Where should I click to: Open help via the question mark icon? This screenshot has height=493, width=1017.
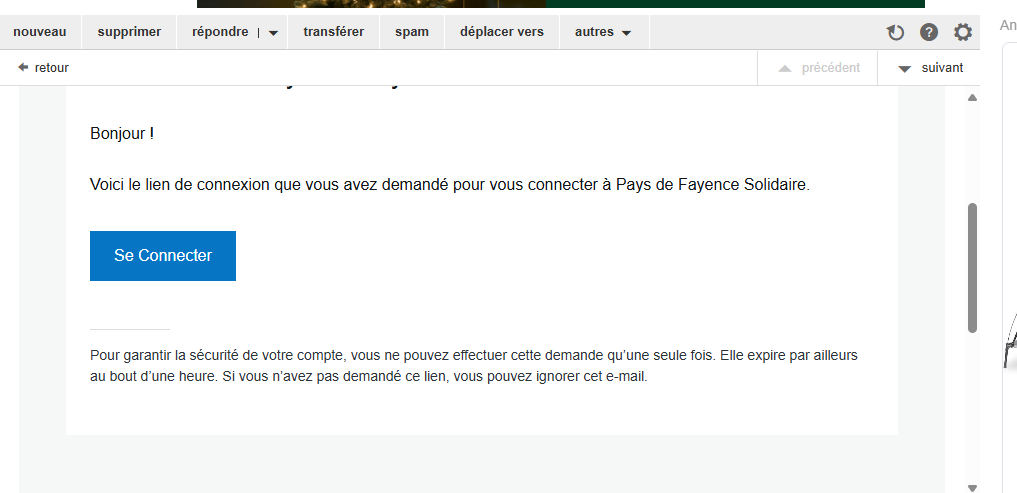(x=929, y=33)
